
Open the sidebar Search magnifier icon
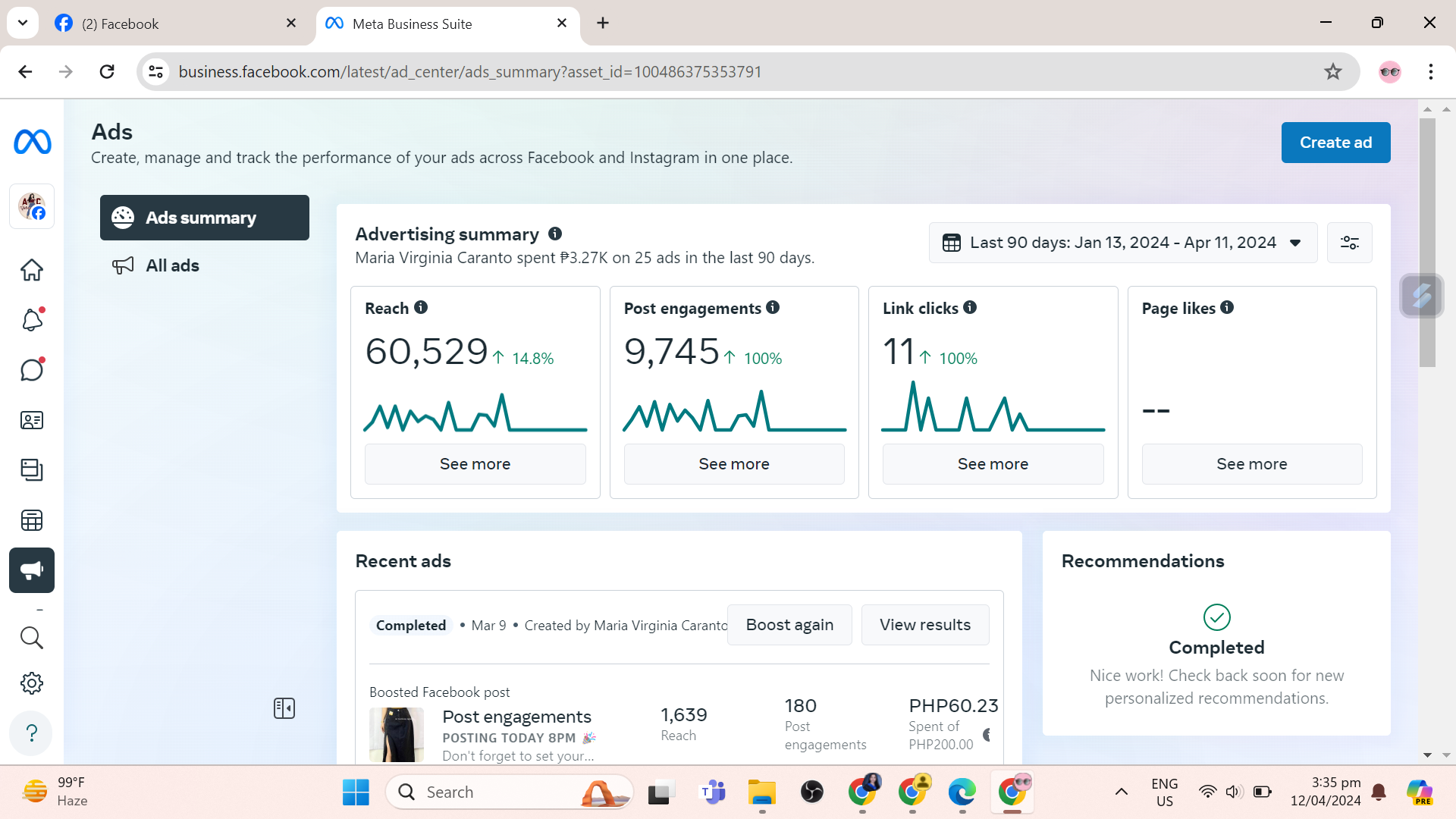point(32,638)
